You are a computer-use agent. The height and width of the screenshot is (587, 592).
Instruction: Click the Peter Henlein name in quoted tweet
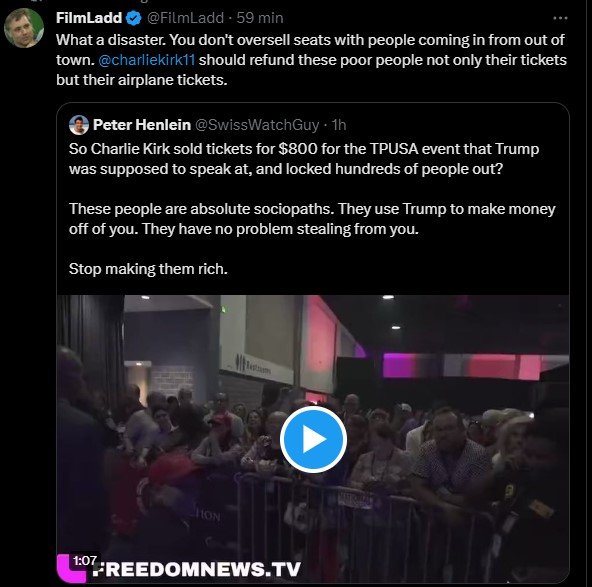tap(142, 125)
